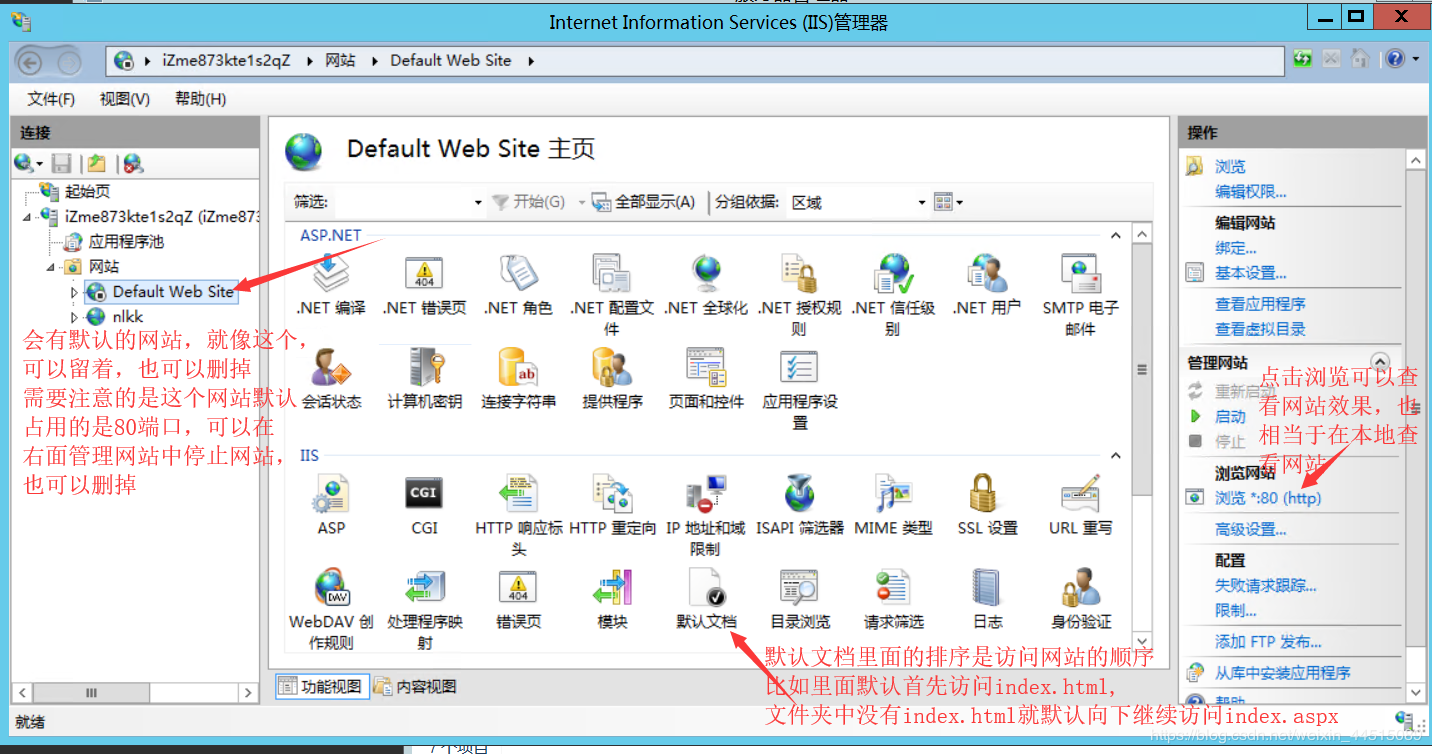The height and width of the screenshot is (754, 1432).
Task: Select the ISAPI 筛选器 icon
Action: point(798,503)
